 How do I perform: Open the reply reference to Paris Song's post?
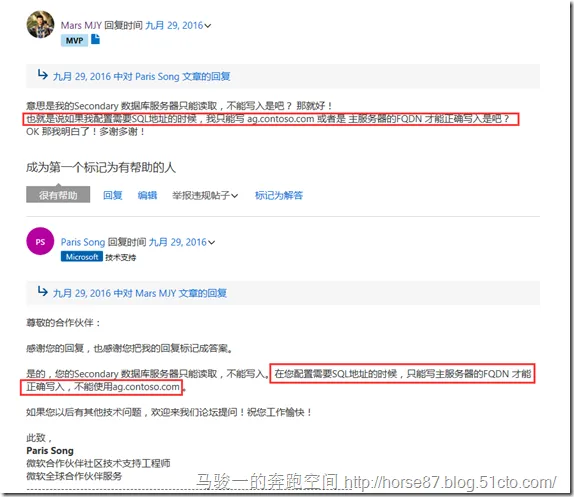pos(141,76)
